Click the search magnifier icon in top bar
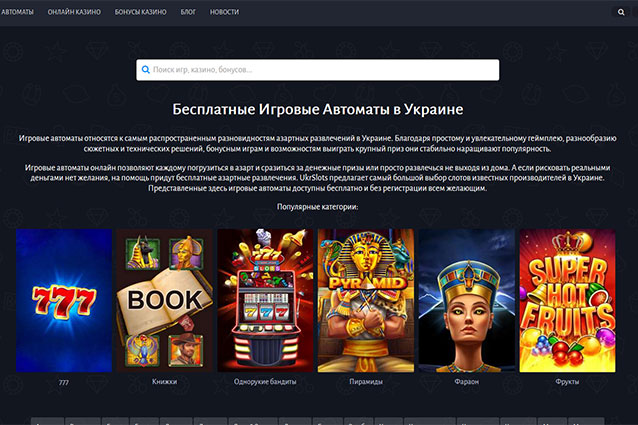 (621, 12)
